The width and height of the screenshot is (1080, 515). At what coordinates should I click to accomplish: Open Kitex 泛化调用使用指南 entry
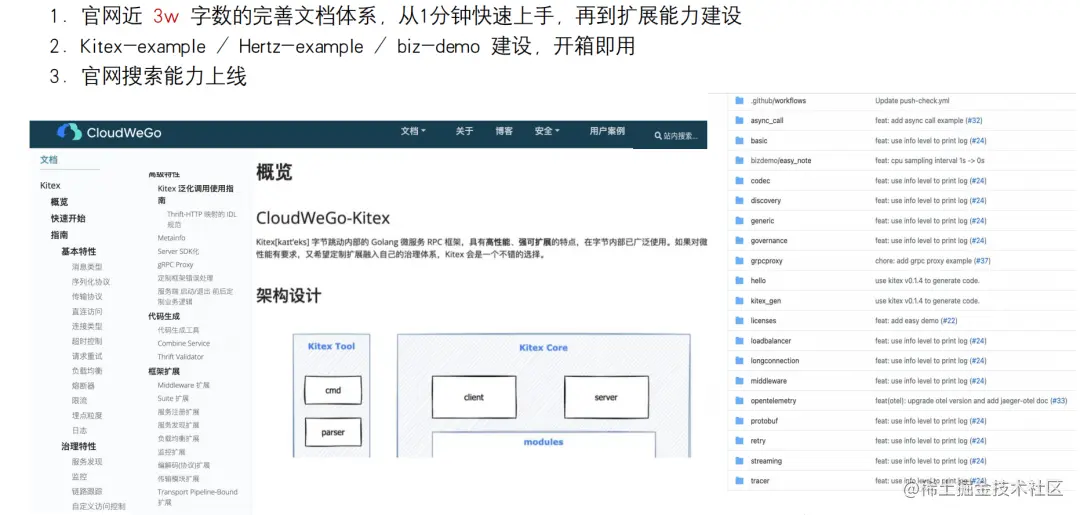pyautogui.click(x=196, y=194)
